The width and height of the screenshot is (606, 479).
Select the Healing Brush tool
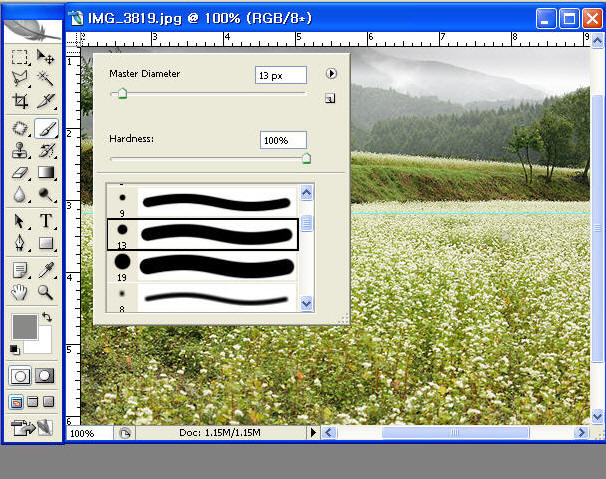pyautogui.click(x=19, y=128)
